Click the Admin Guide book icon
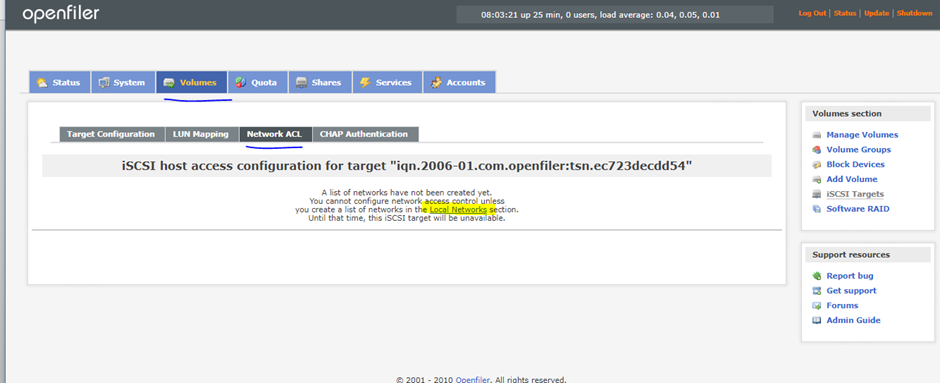The width and height of the screenshot is (940, 383). click(x=816, y=320)
